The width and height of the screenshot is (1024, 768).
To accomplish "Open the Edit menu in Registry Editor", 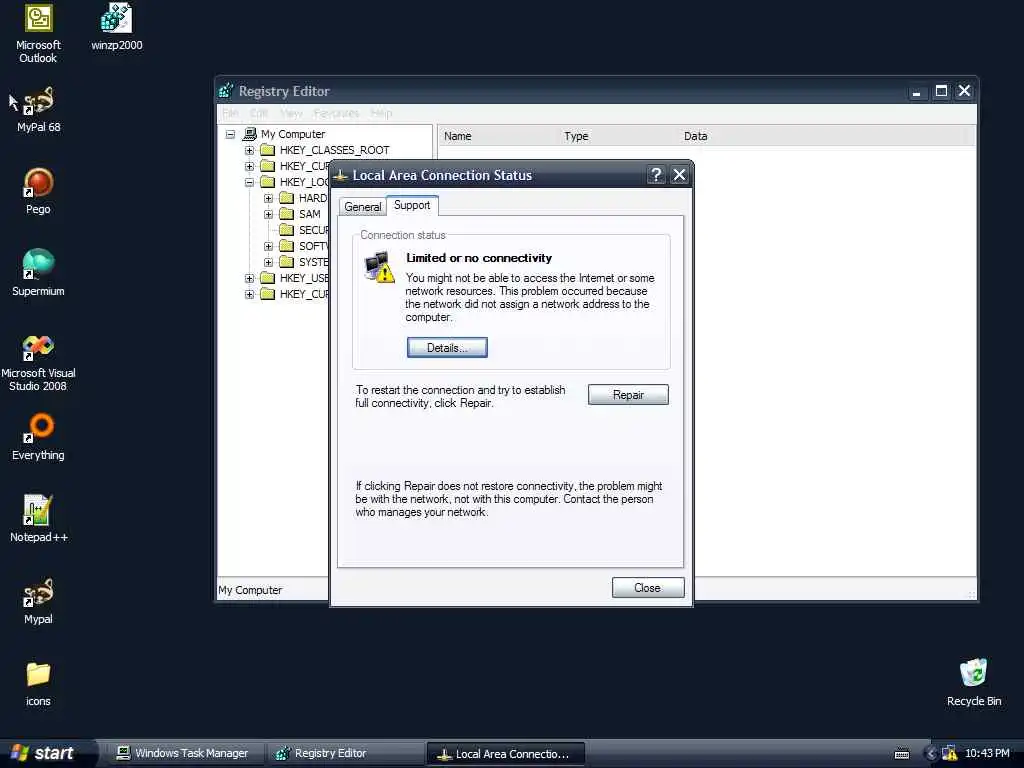I will (x=259, y=113).
